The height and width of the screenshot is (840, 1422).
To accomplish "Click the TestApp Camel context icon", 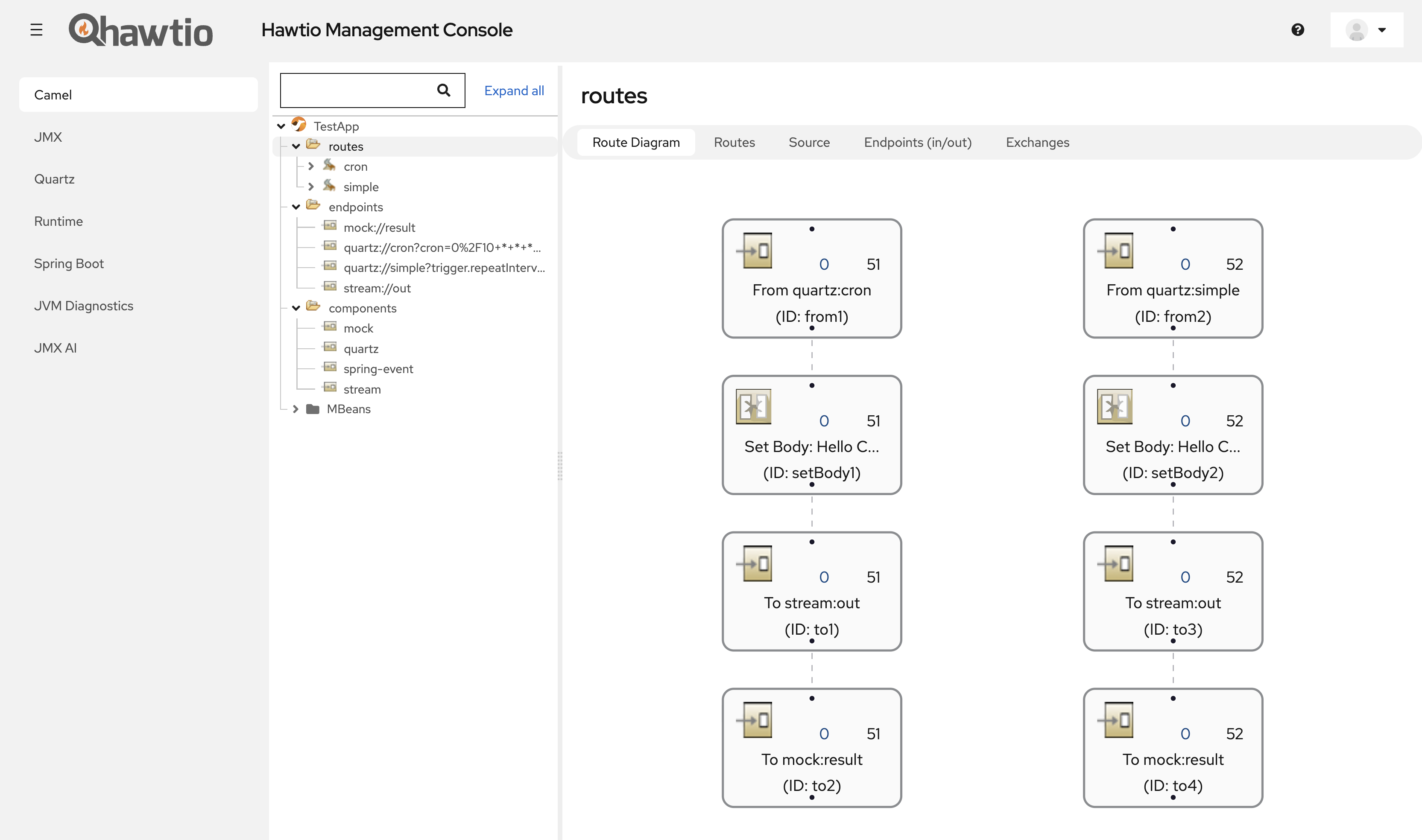I will [x=299, y=125].
